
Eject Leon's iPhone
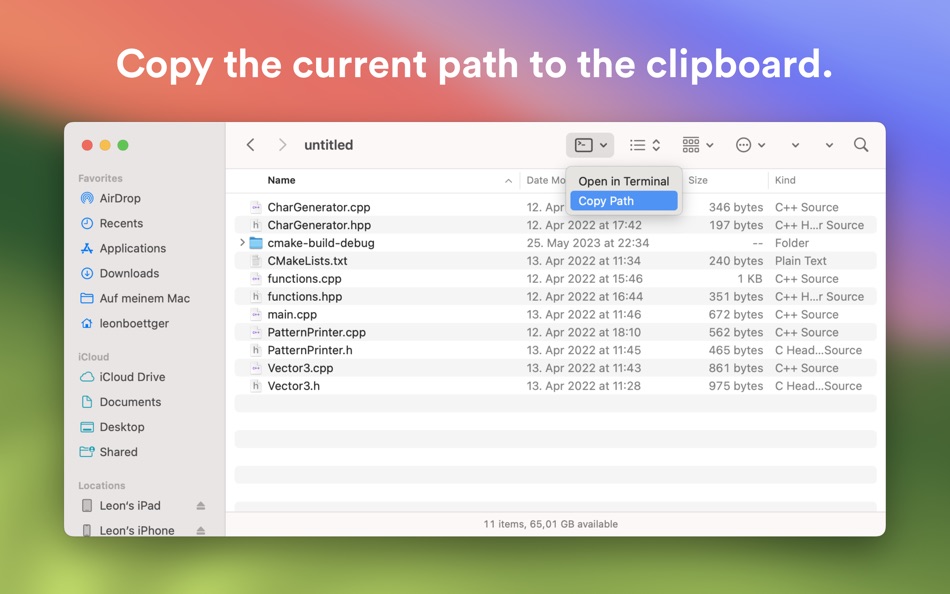(x=201, y=530)
